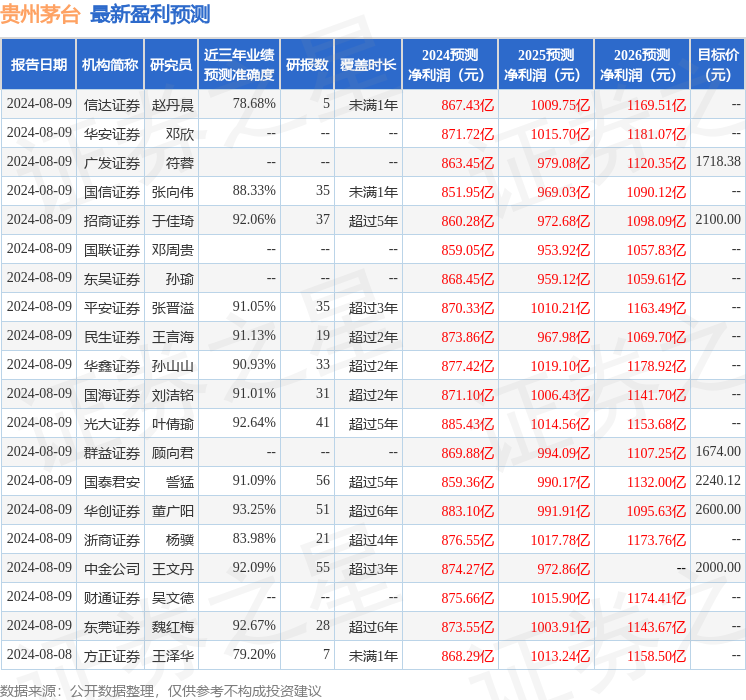Click the 覆盖时长 column header

coord(368,64)
